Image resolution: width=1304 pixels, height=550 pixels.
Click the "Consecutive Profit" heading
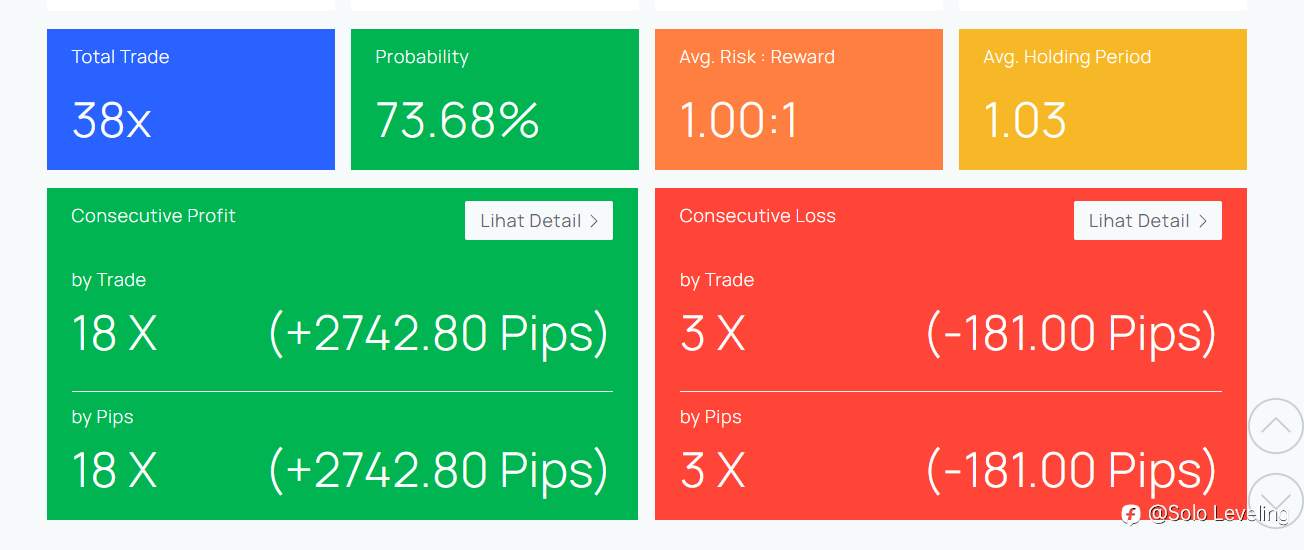point(153,216)
